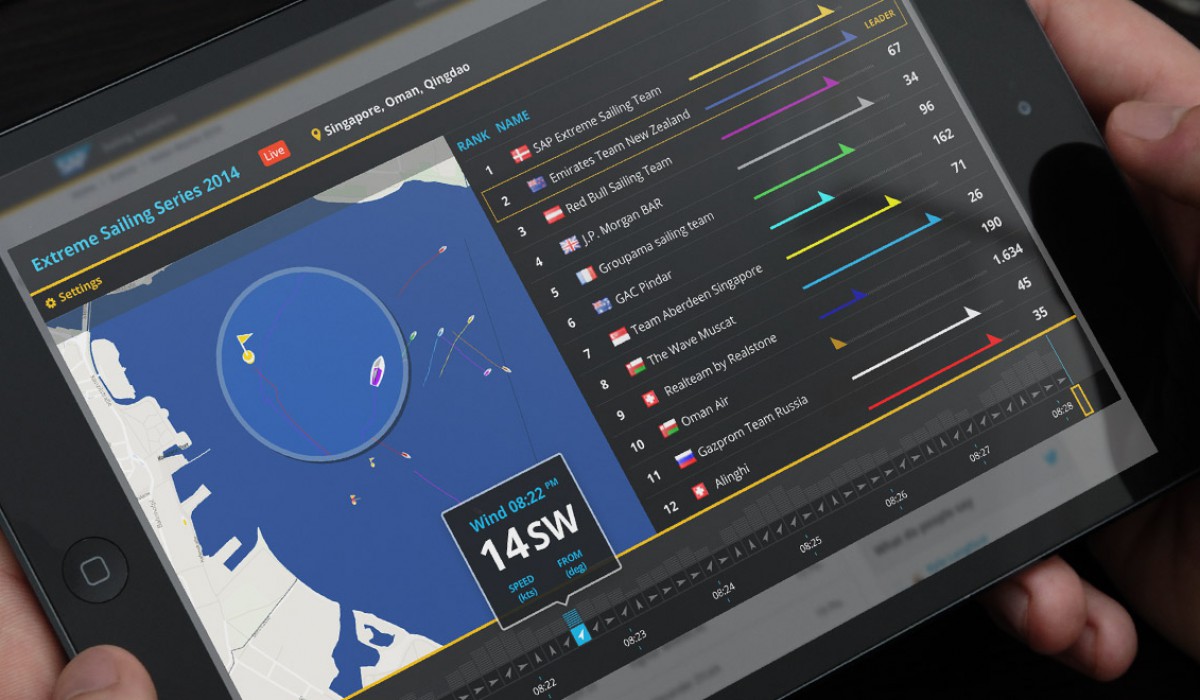Open the Settings gear icon
1200x700 pixels.
pyautogui.click(x=51, y=301)
